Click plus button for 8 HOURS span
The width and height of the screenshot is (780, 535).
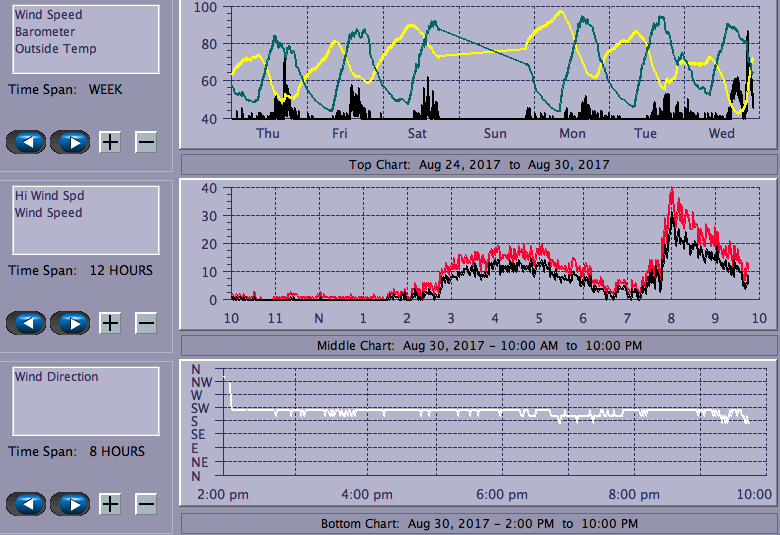110,504
